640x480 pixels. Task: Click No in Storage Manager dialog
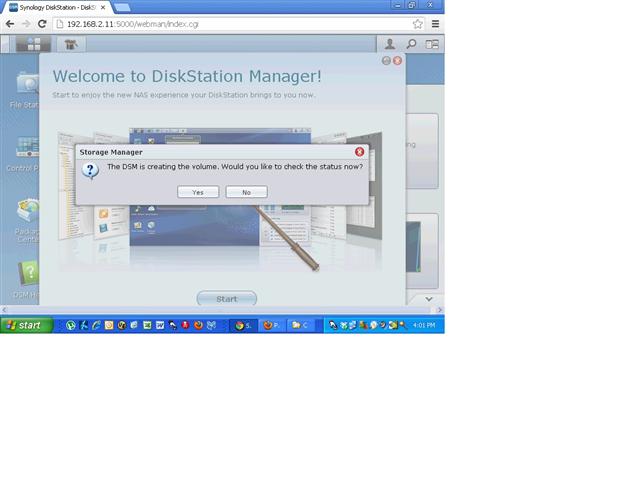click(247, 192)
